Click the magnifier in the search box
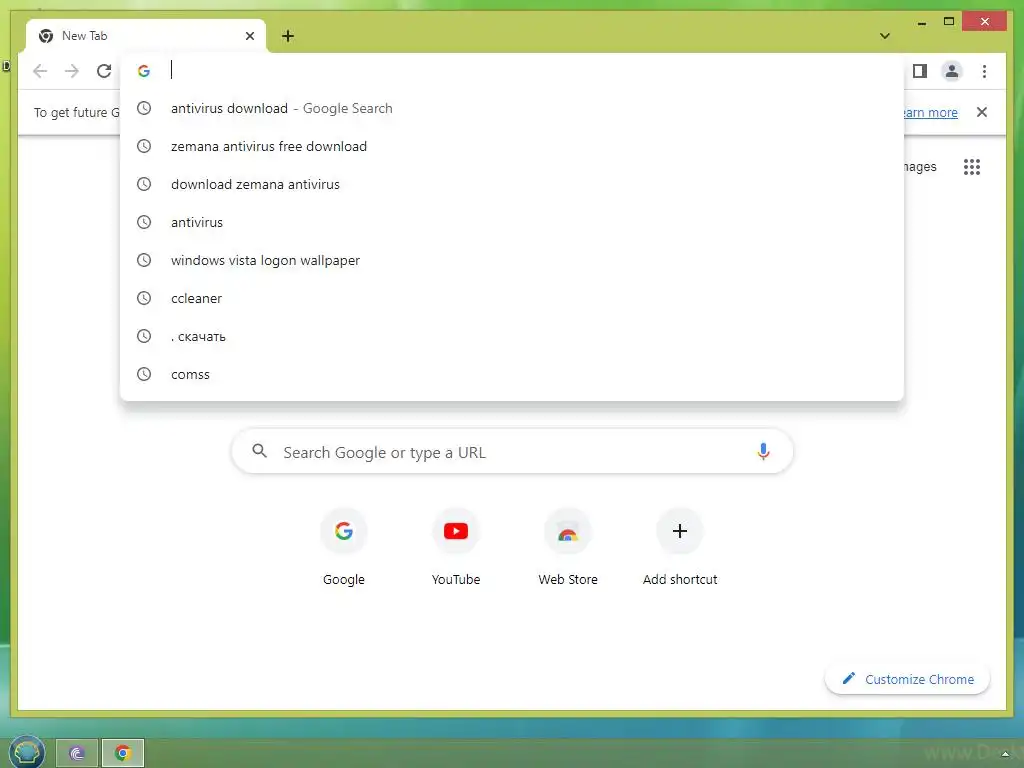Image resolution: width=1024 pixels, height=768 pixels. 259,451
